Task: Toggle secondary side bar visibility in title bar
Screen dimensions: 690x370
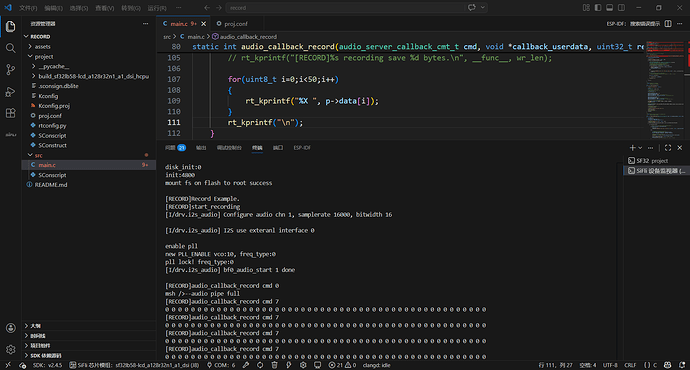Action: click(621, 7)
